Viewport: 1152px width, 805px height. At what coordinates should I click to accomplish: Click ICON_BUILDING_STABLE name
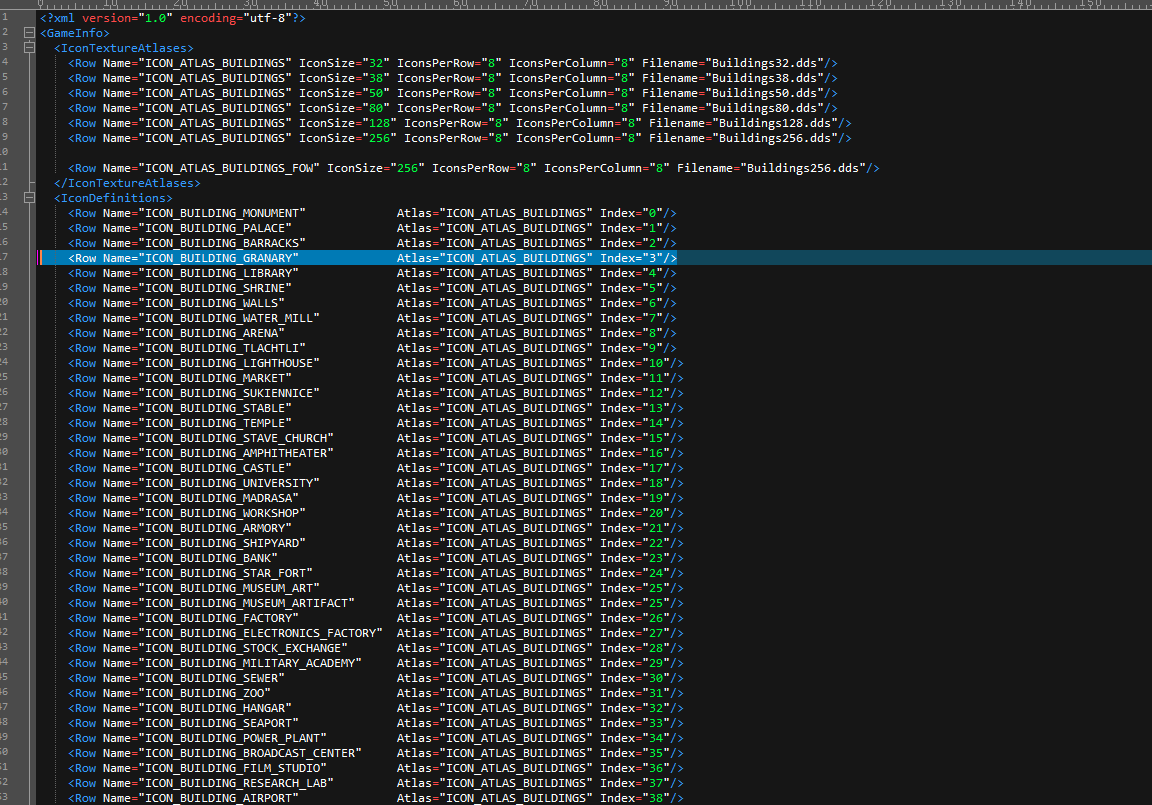[x=215, y=408]
